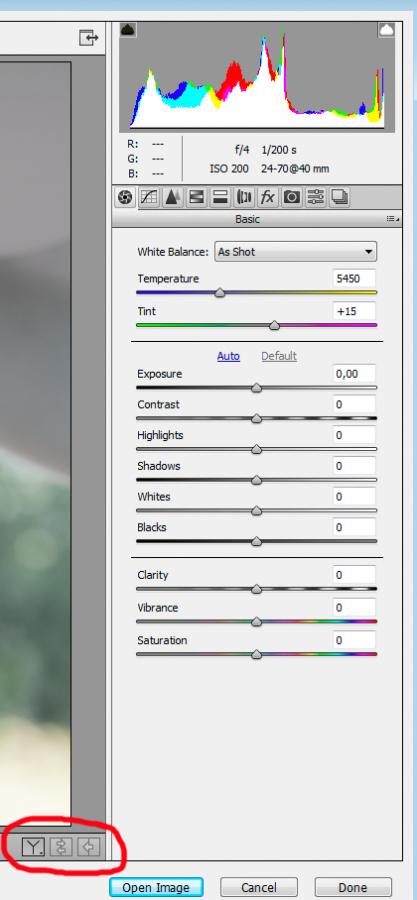
Task: Click the f/4 aperture text
Action: coord(242,150)
